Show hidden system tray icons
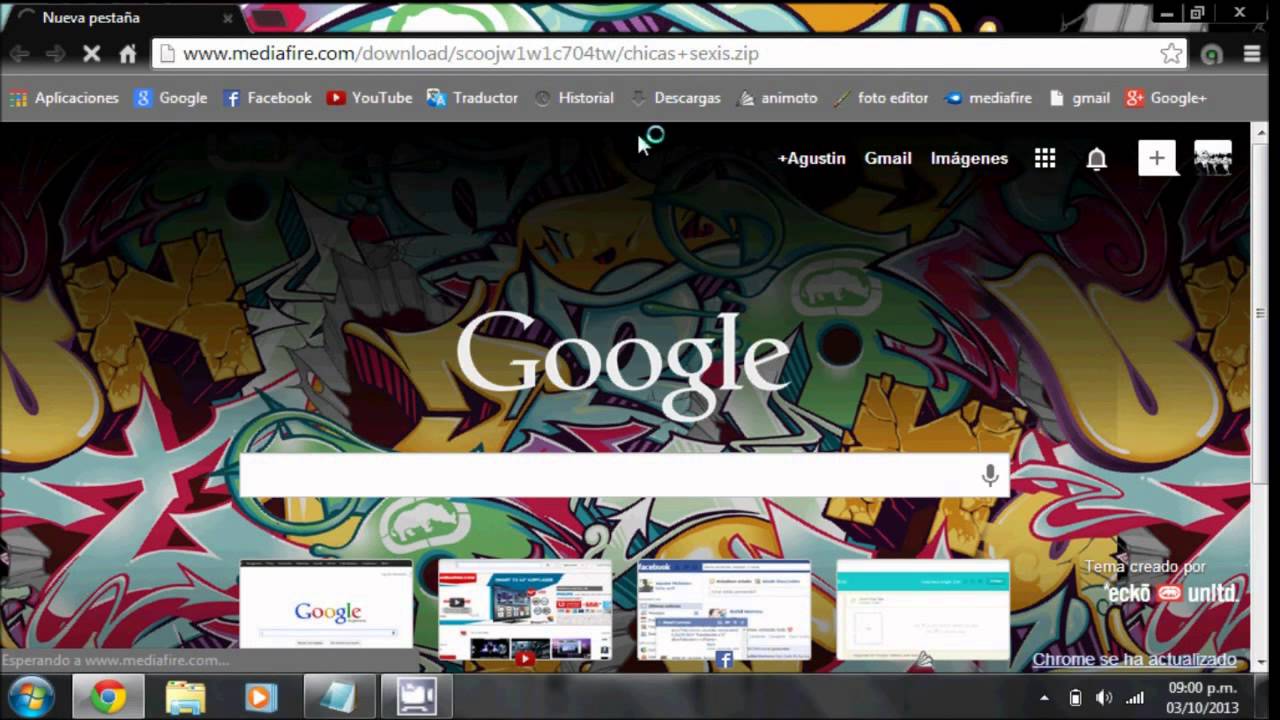The width and height of the screenshot is (1280, 720). click(x=1045, y=698)
